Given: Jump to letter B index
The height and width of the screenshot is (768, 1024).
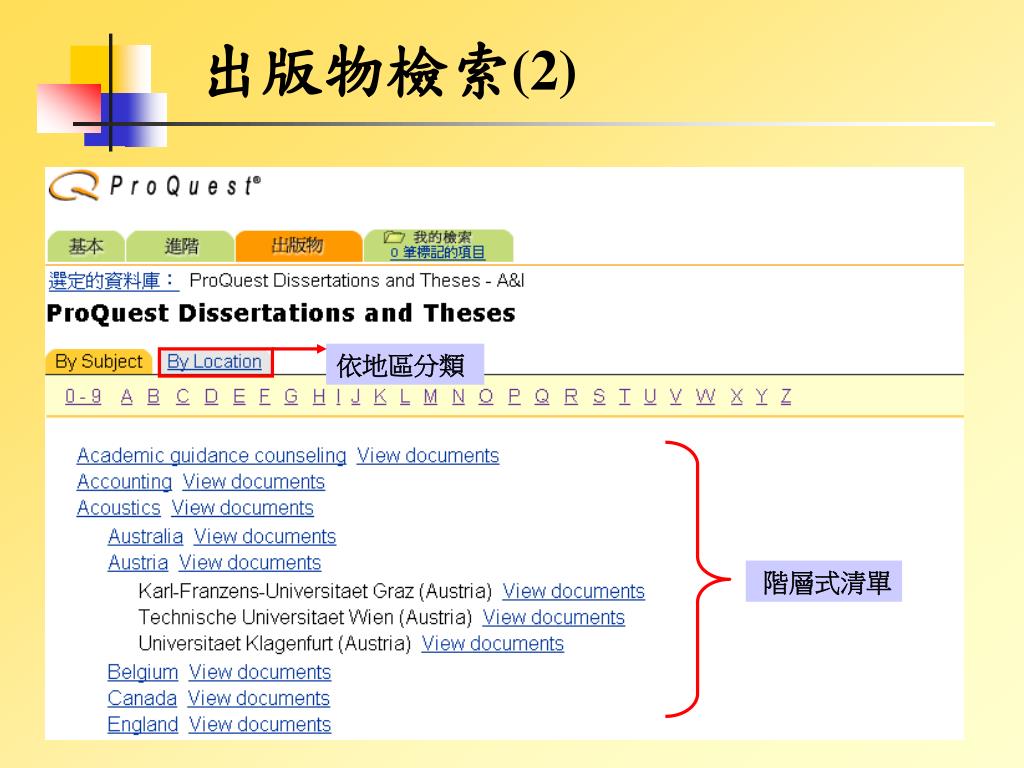Looking at the screenshot, I should 153,396.
